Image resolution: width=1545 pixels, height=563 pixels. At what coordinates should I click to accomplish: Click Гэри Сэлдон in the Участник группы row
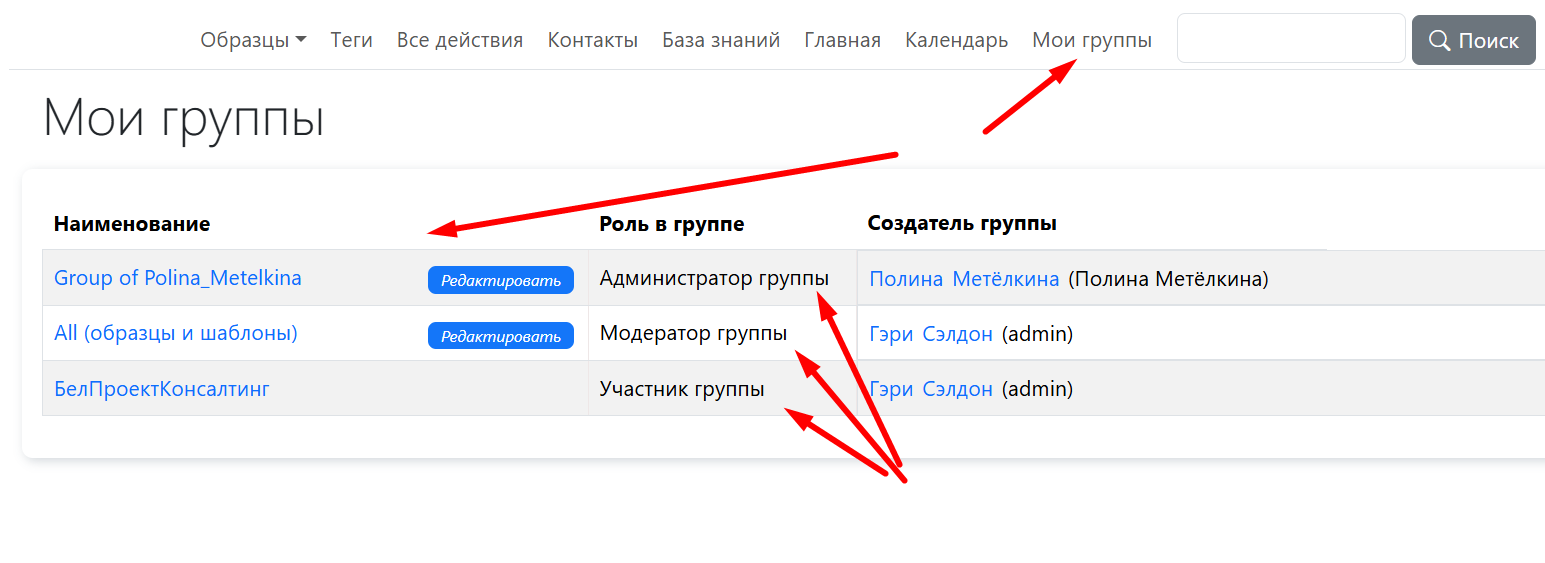click(x=931, y=389)
